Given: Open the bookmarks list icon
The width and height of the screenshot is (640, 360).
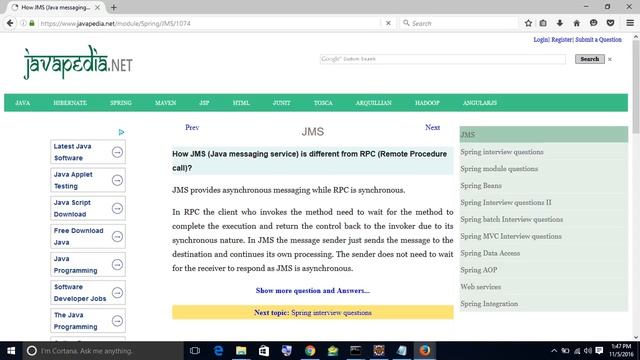Looking at the screenshot, I should tap(543, 23).
